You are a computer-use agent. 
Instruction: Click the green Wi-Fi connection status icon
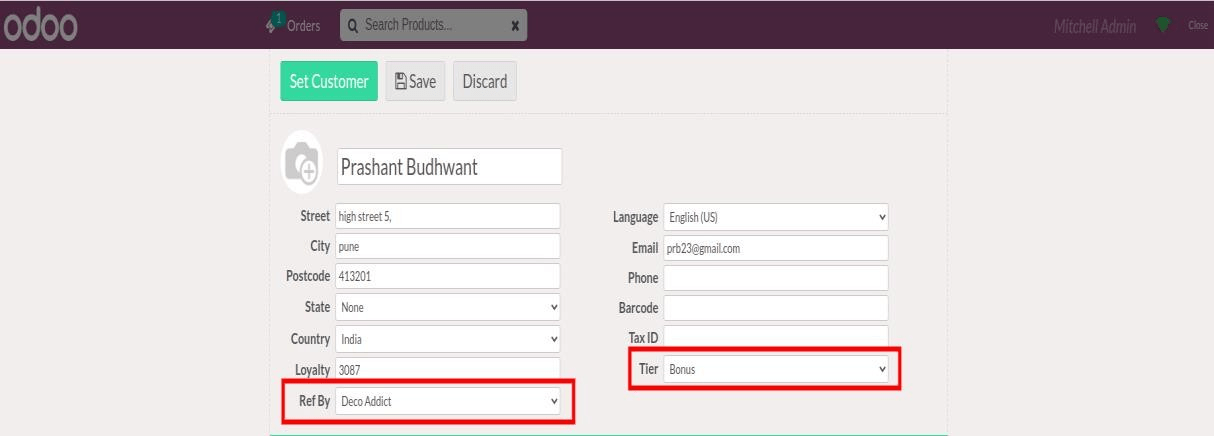coord(1163,25)
